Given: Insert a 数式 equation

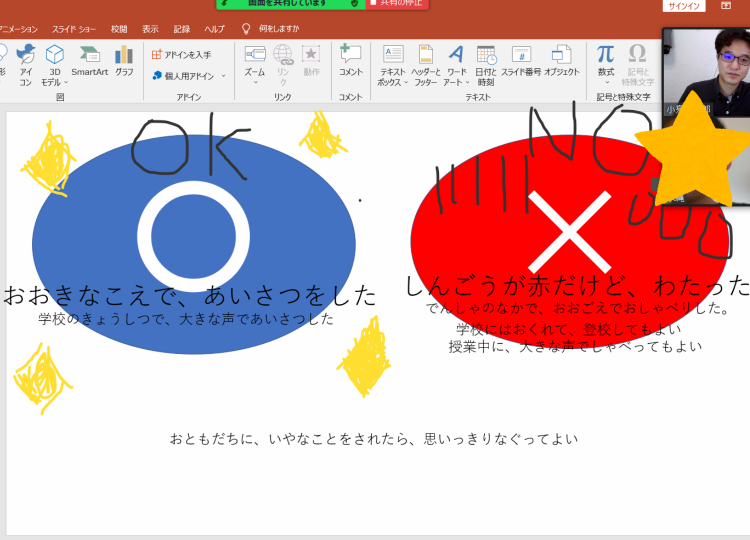Looking at the screenshot, I should click(606, 65).
